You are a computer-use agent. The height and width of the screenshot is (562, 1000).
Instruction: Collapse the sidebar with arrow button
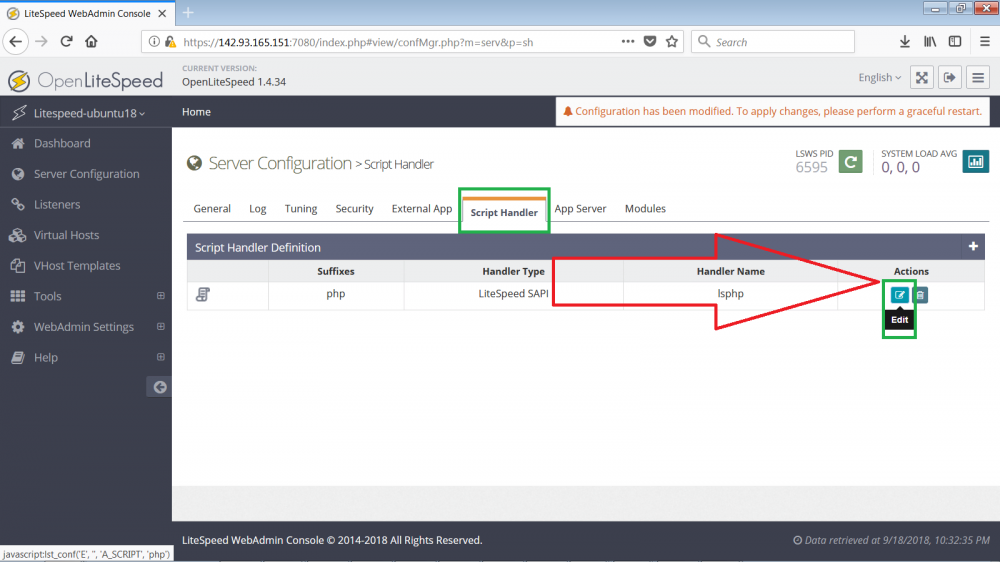tap(159, 387)
